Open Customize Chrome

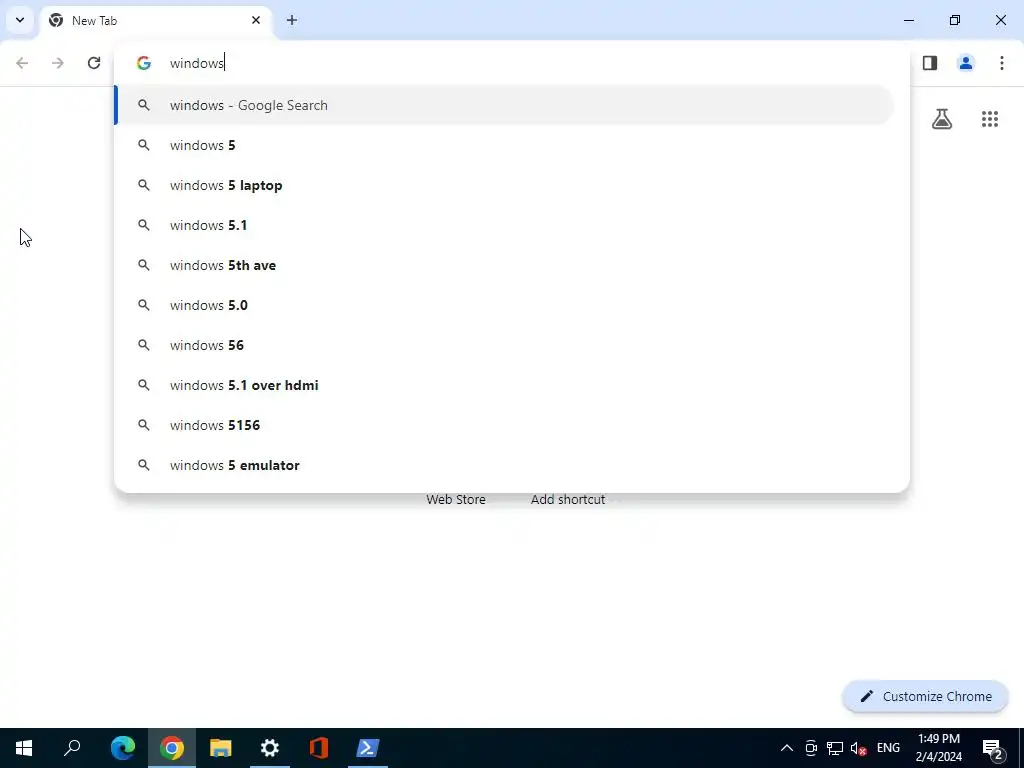pyautogui.click(x=925, y=696)
